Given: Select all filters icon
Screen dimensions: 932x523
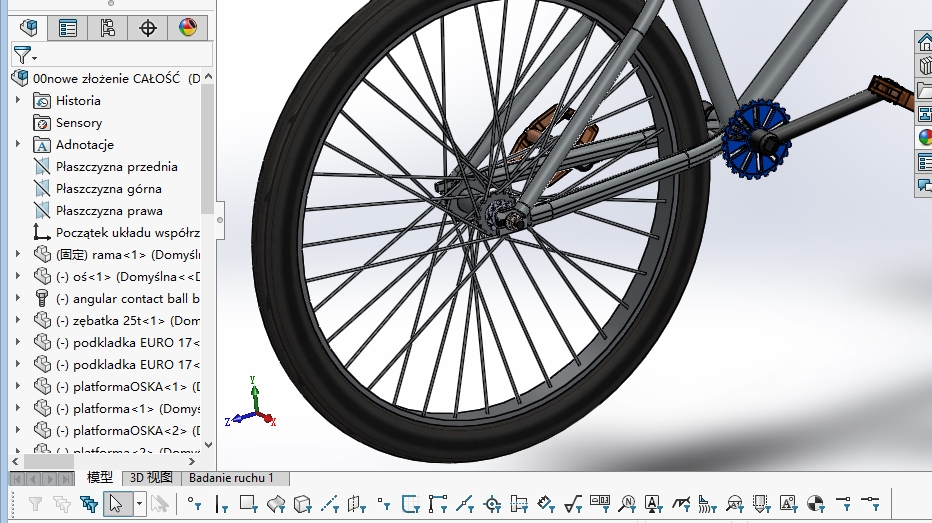Looking at the screenshot, I should click(89, 505).
